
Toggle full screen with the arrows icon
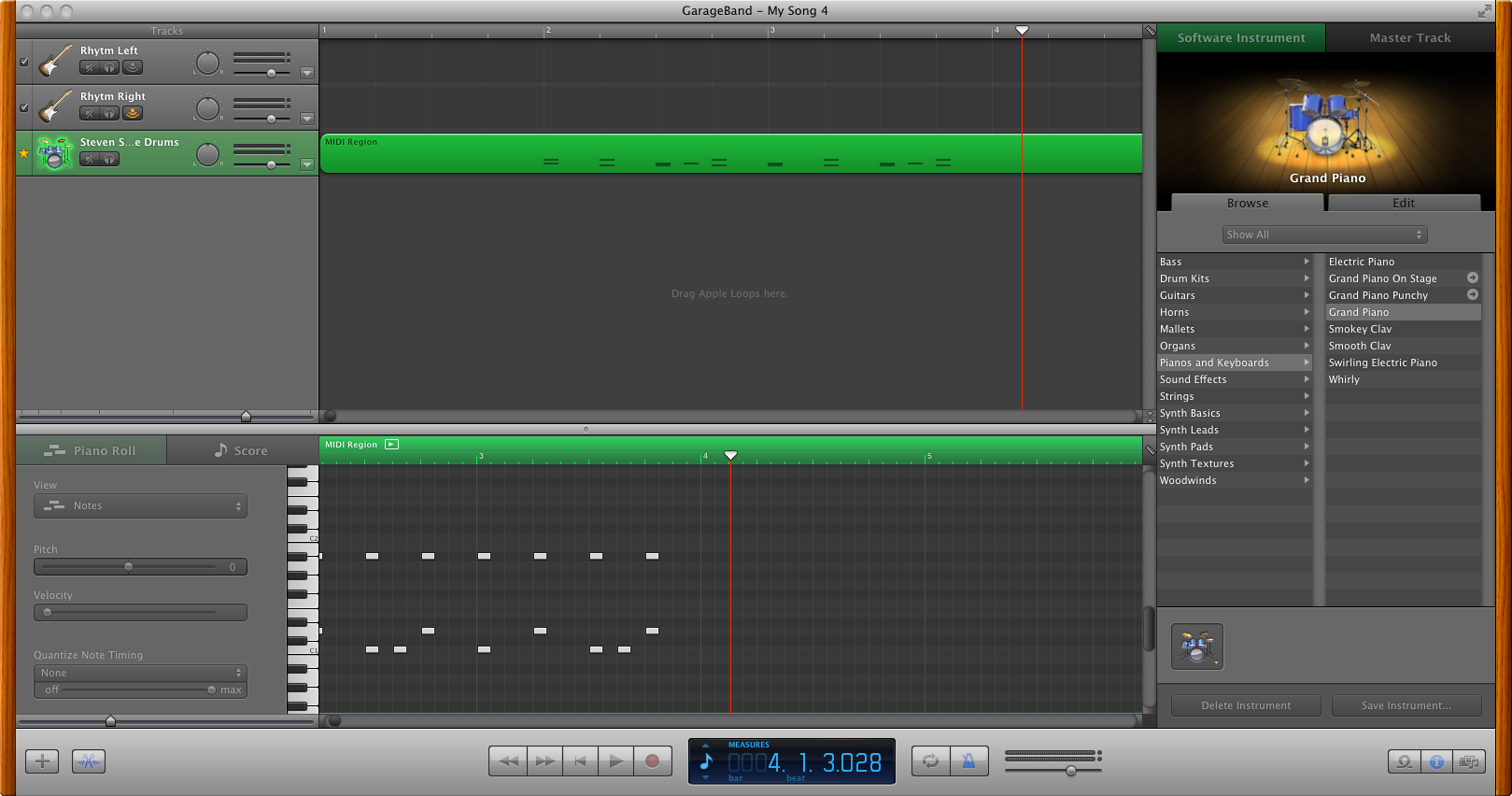[1484, 11]
